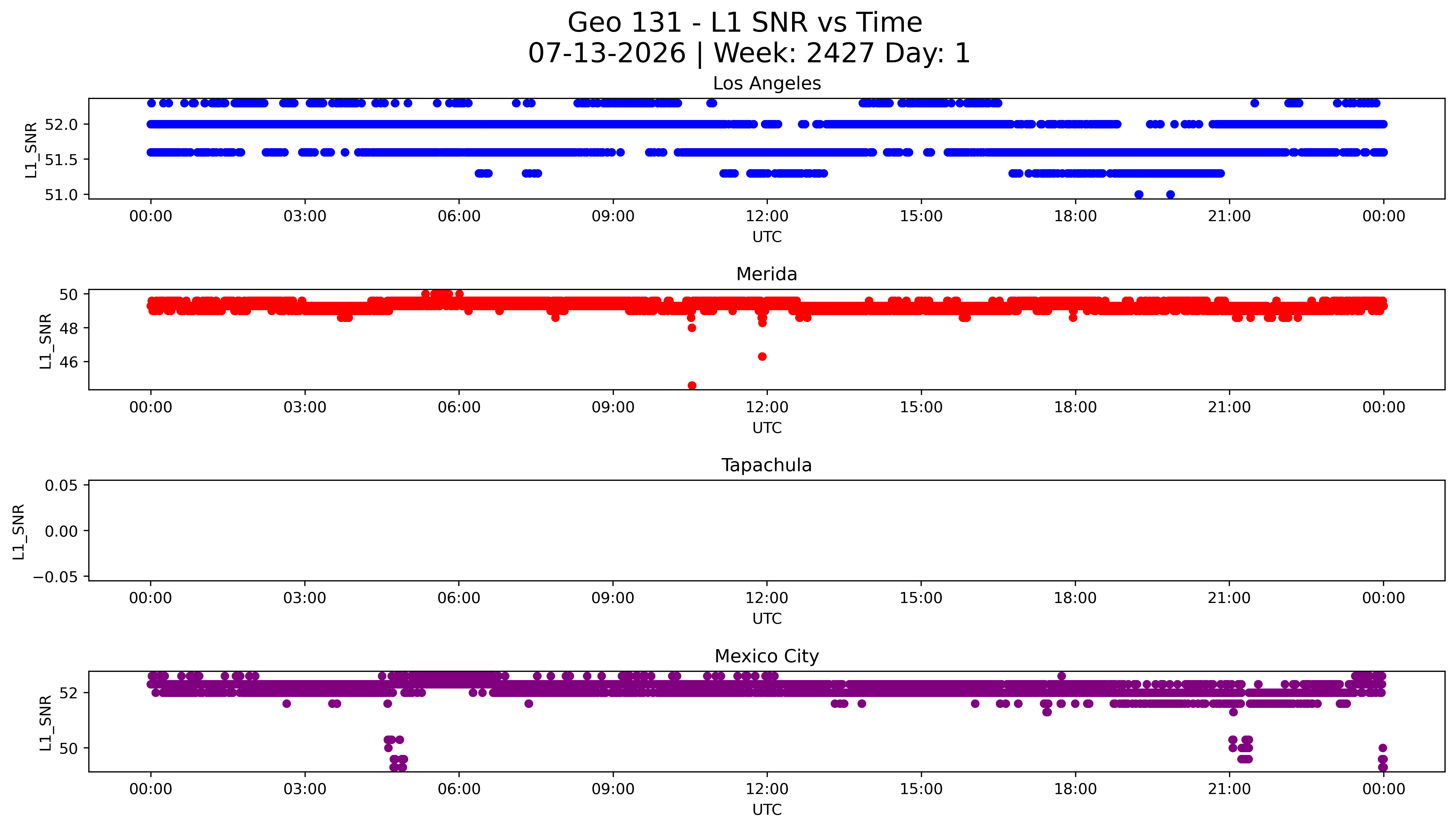Click the Tapachula subplot title
Image resolution: width=1456 pixels, height=829 pixels.
(766, 465)
